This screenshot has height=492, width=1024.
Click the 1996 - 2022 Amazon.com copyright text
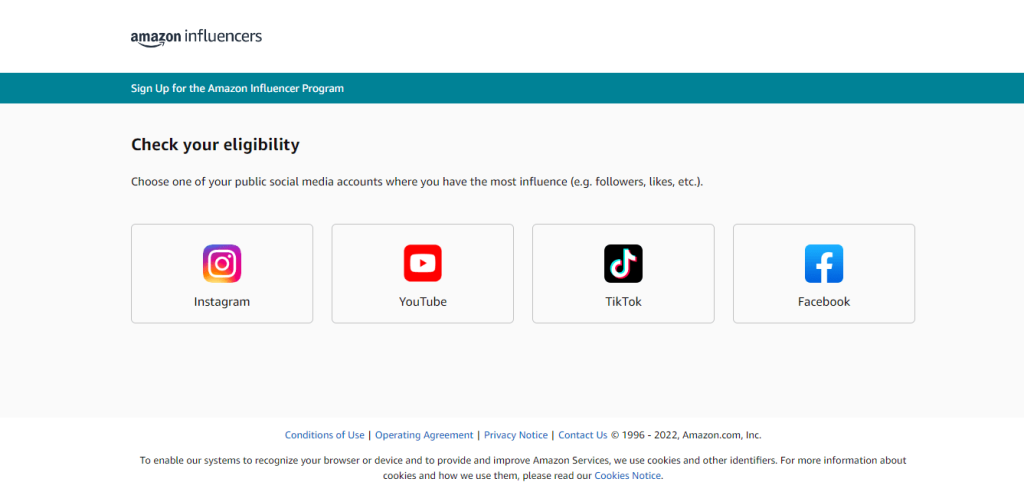point(686,435)
